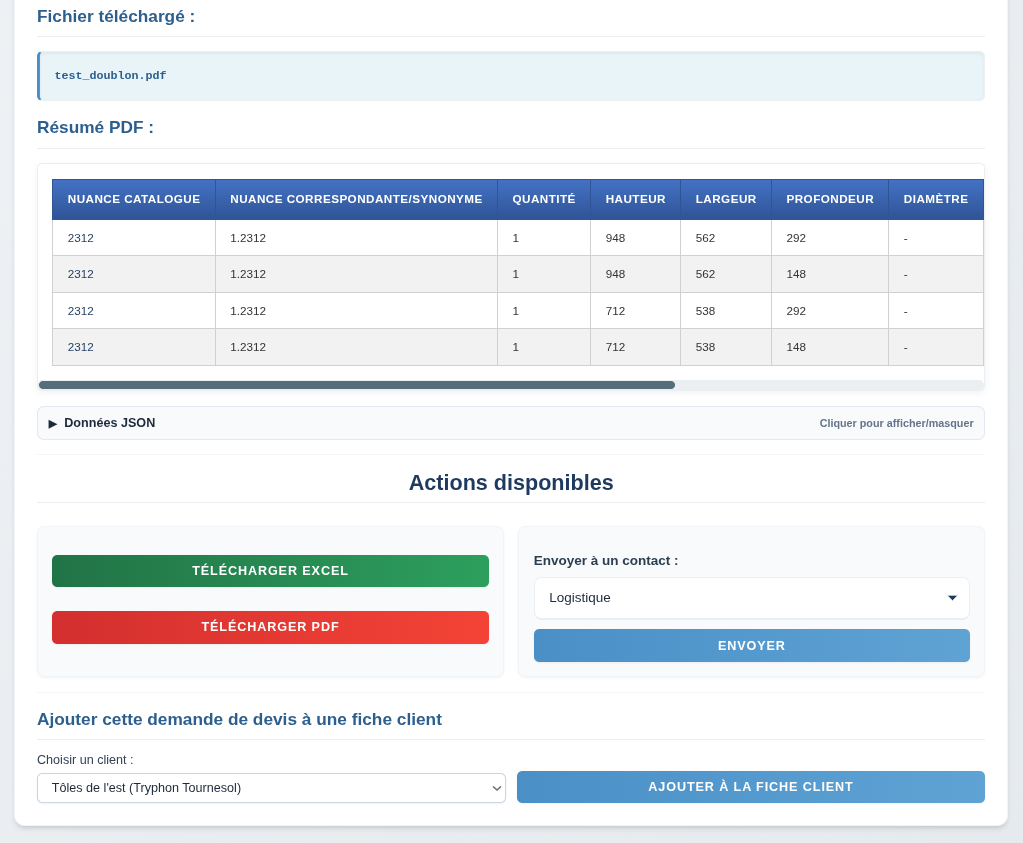Click the Télécharger PDF button
Screen dimensions: 1023x843
[270, 627]
